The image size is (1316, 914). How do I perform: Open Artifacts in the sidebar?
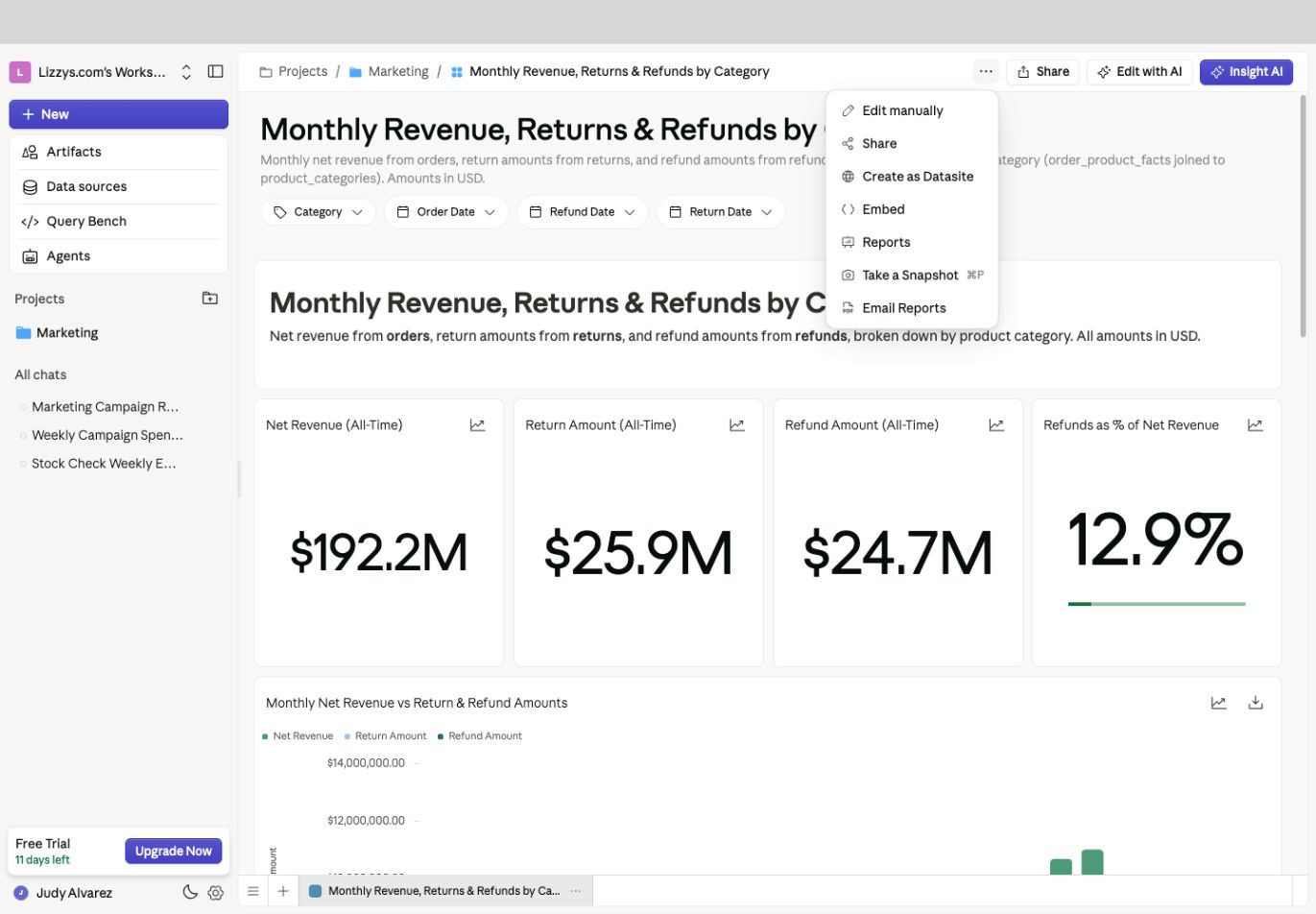[x=119, y=152]
